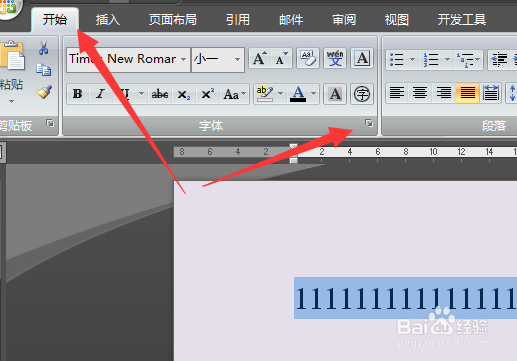Switch to 引用 tab
517x361 pixels.
(238, 20)
